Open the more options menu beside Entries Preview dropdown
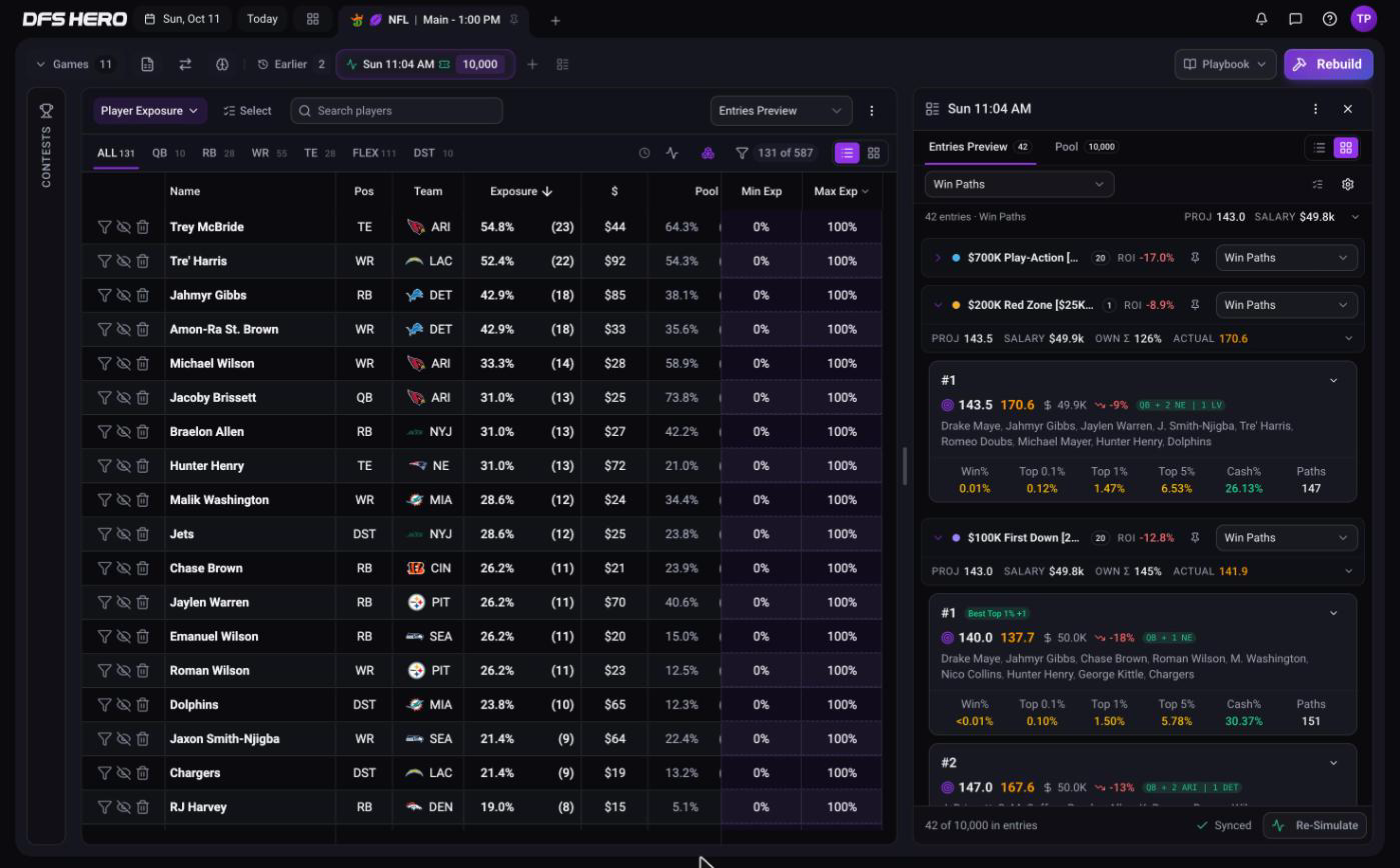Image resolution: width=1400 pixels, height=868 pixels. [x=871, y=111]
